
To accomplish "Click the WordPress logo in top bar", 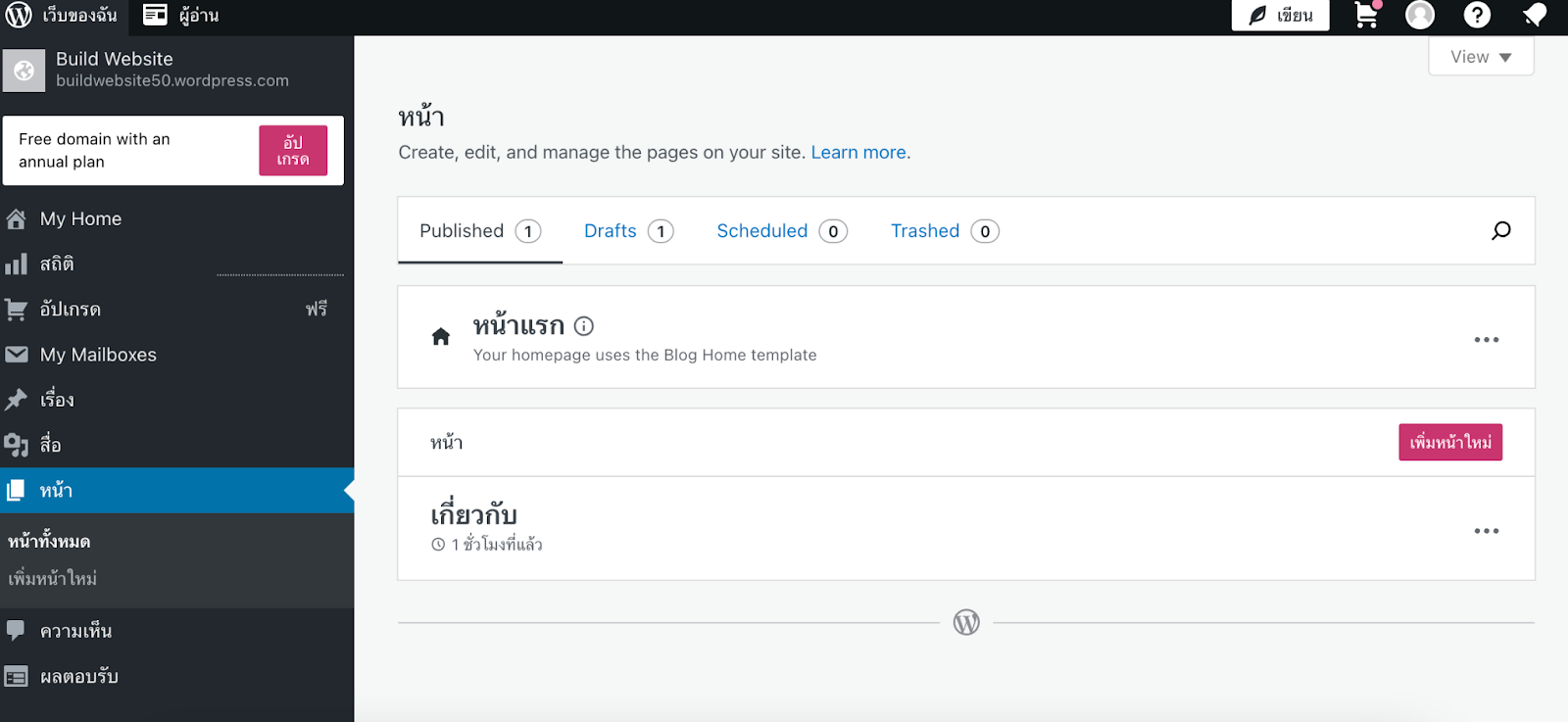I will (x=19, y=16).
